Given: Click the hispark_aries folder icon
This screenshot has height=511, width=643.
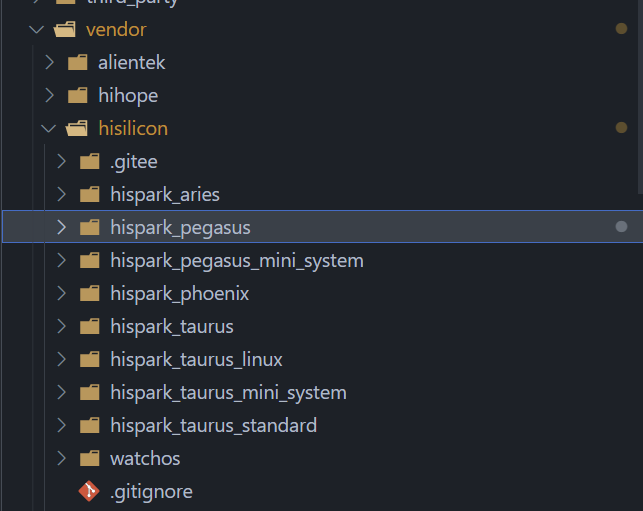Looking at the screenshot, I should [x=89, y=194].
